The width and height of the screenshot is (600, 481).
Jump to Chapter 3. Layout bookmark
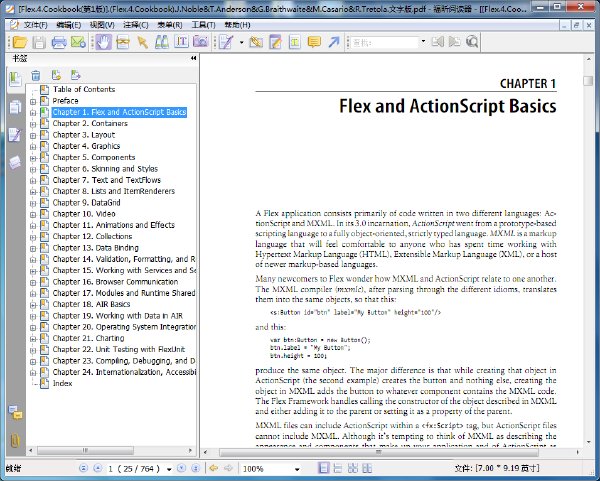click(x=83, y=135)
